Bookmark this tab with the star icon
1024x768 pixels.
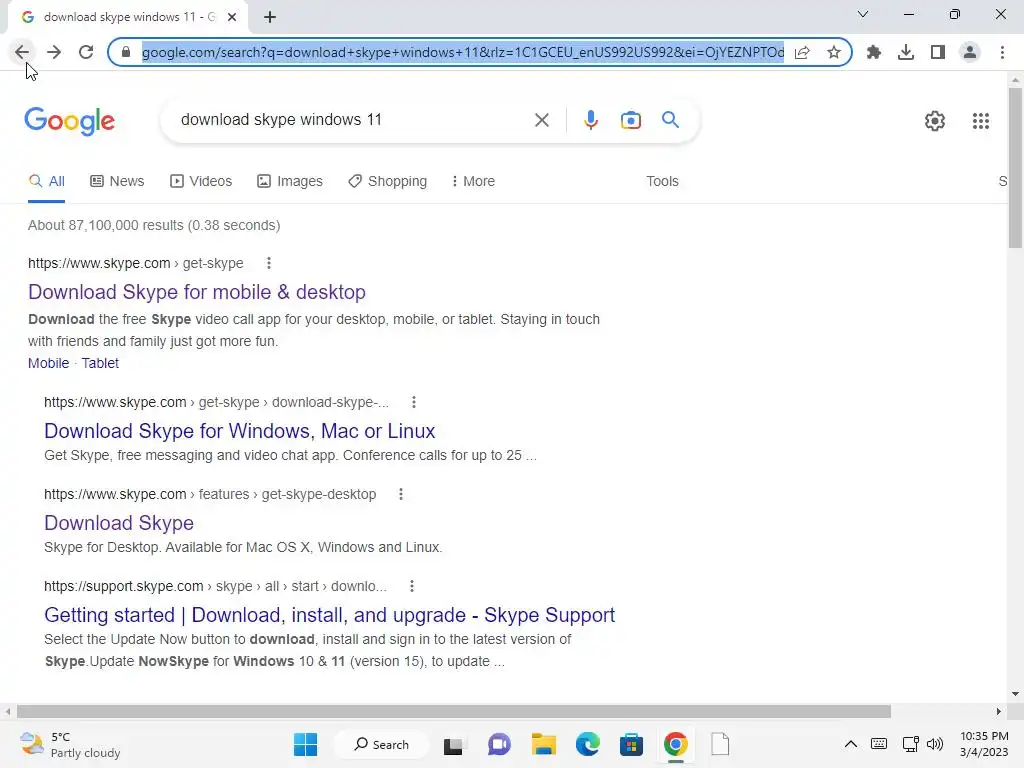[833, 52]
